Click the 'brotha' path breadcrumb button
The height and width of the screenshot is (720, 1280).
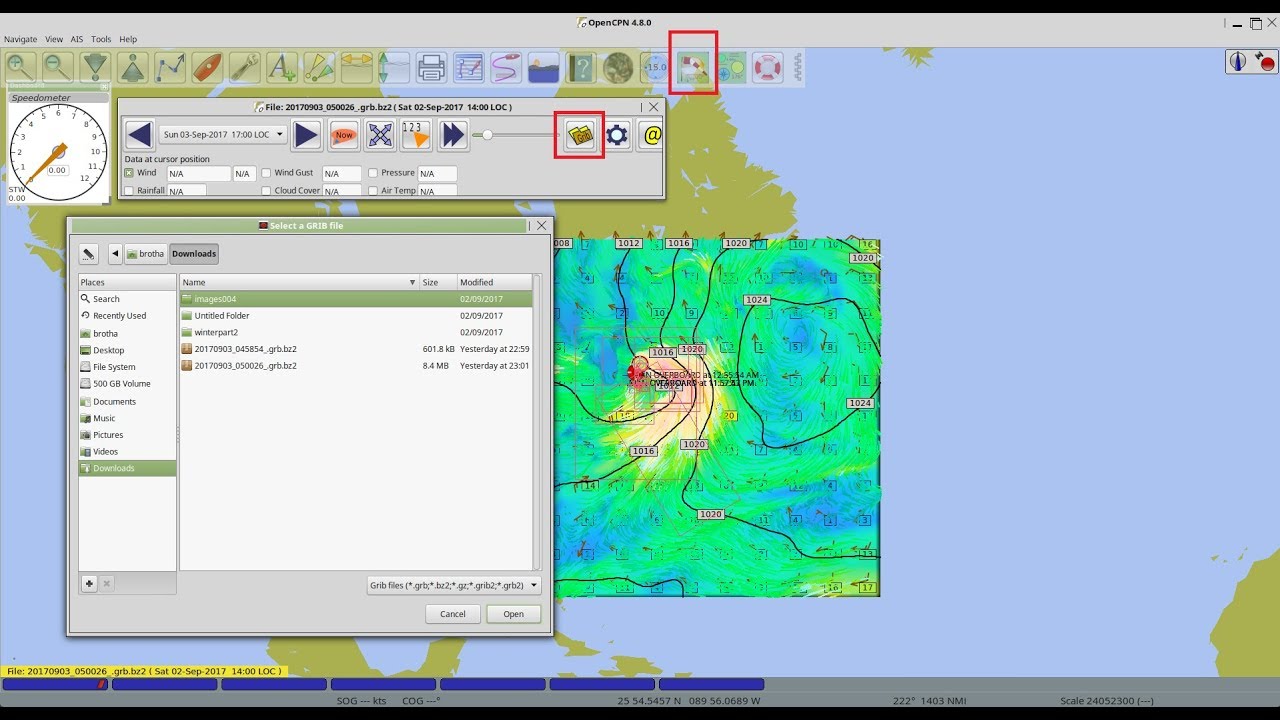(x=145, y=254)
